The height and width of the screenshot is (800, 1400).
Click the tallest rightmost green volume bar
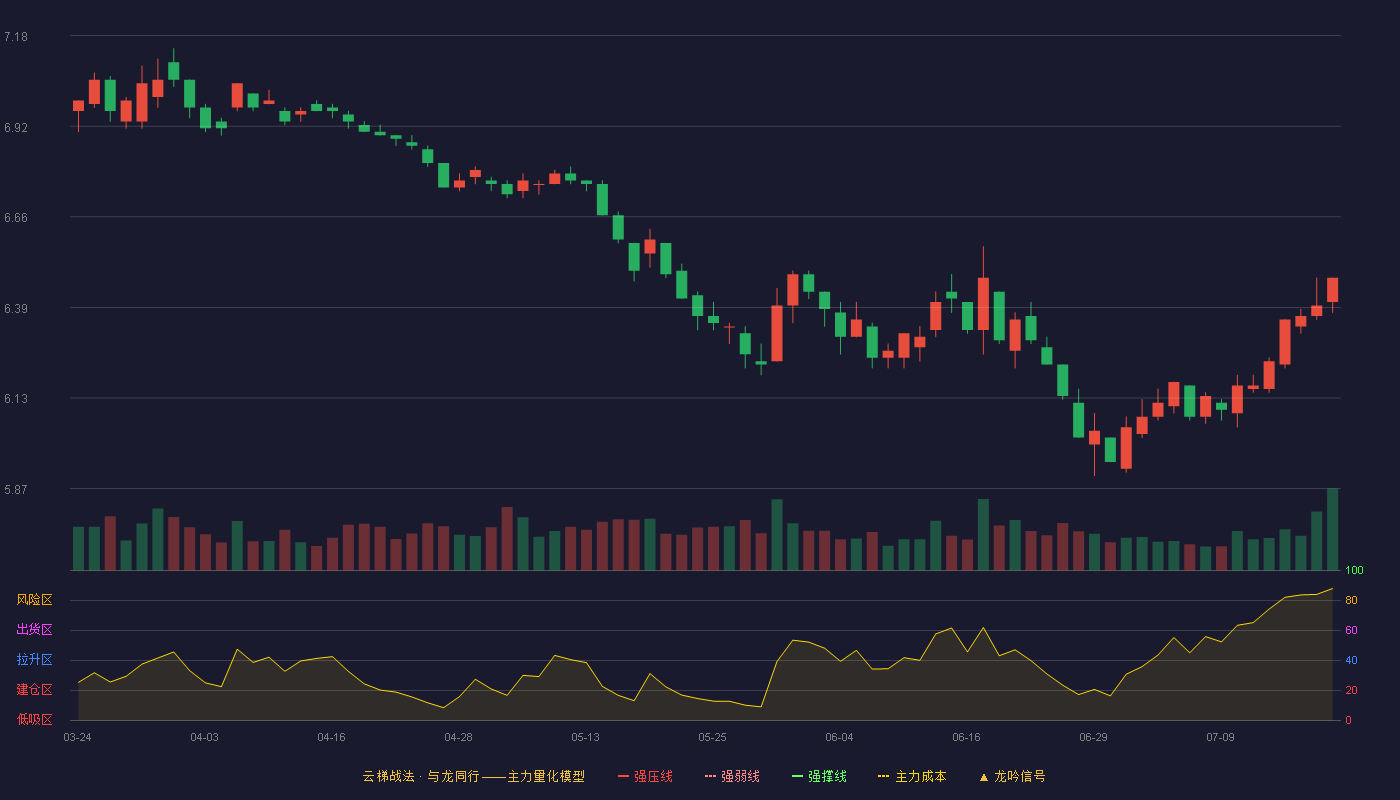(x=1332, y=529)
